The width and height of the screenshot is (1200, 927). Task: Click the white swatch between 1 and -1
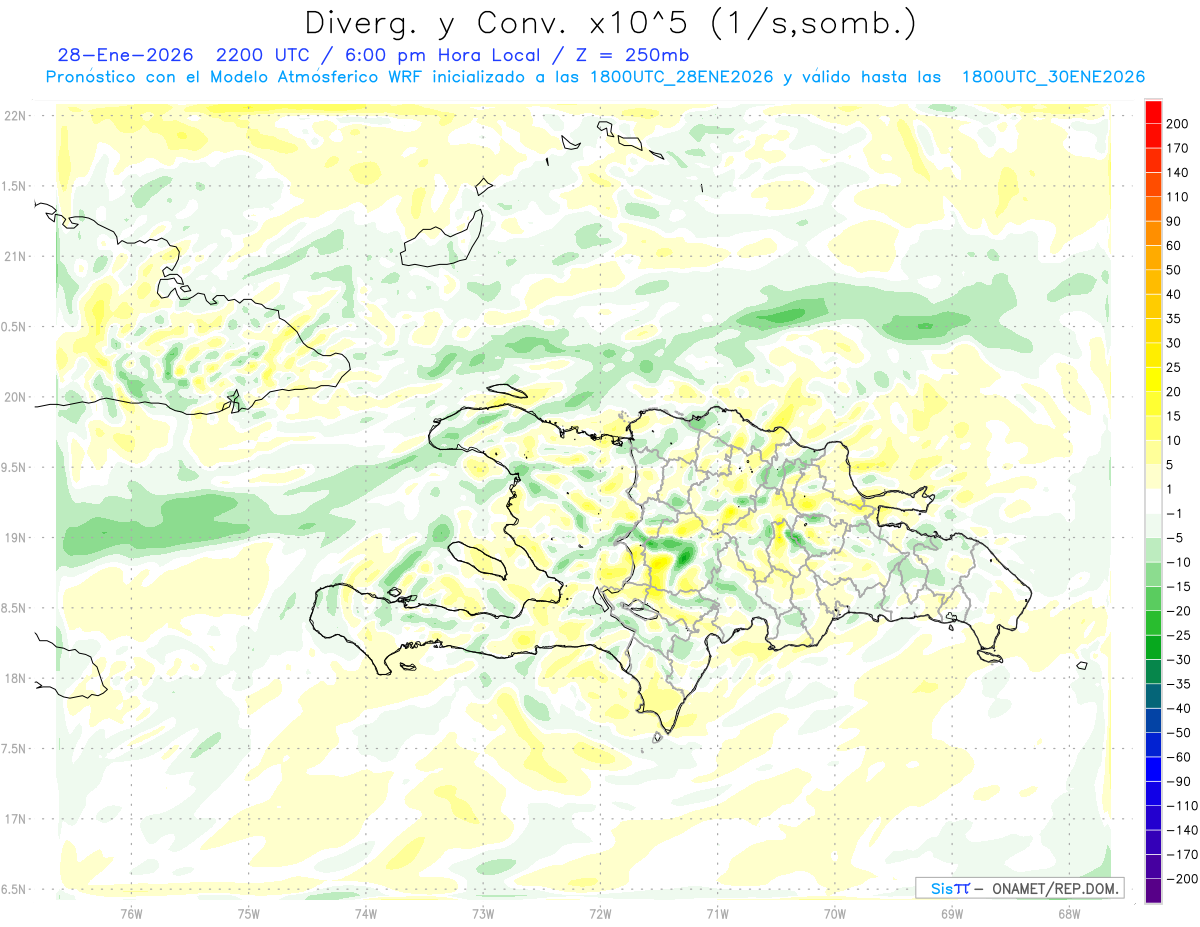pos(1153,501)
